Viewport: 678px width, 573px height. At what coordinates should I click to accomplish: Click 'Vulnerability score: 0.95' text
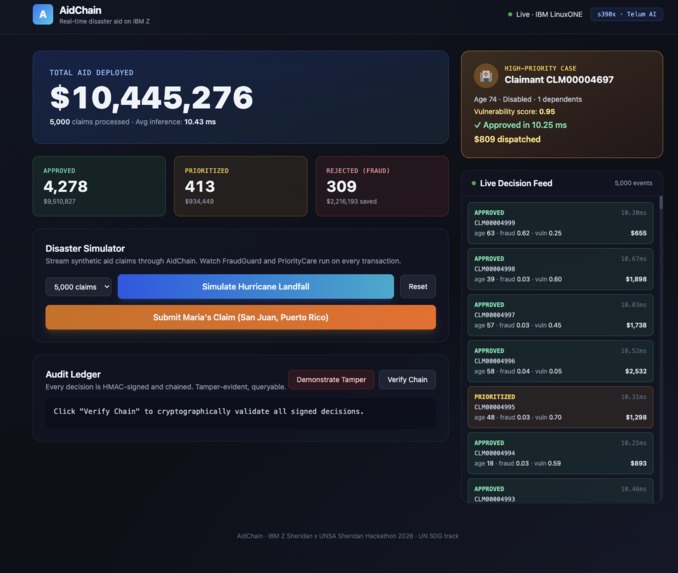pos(514,112)
